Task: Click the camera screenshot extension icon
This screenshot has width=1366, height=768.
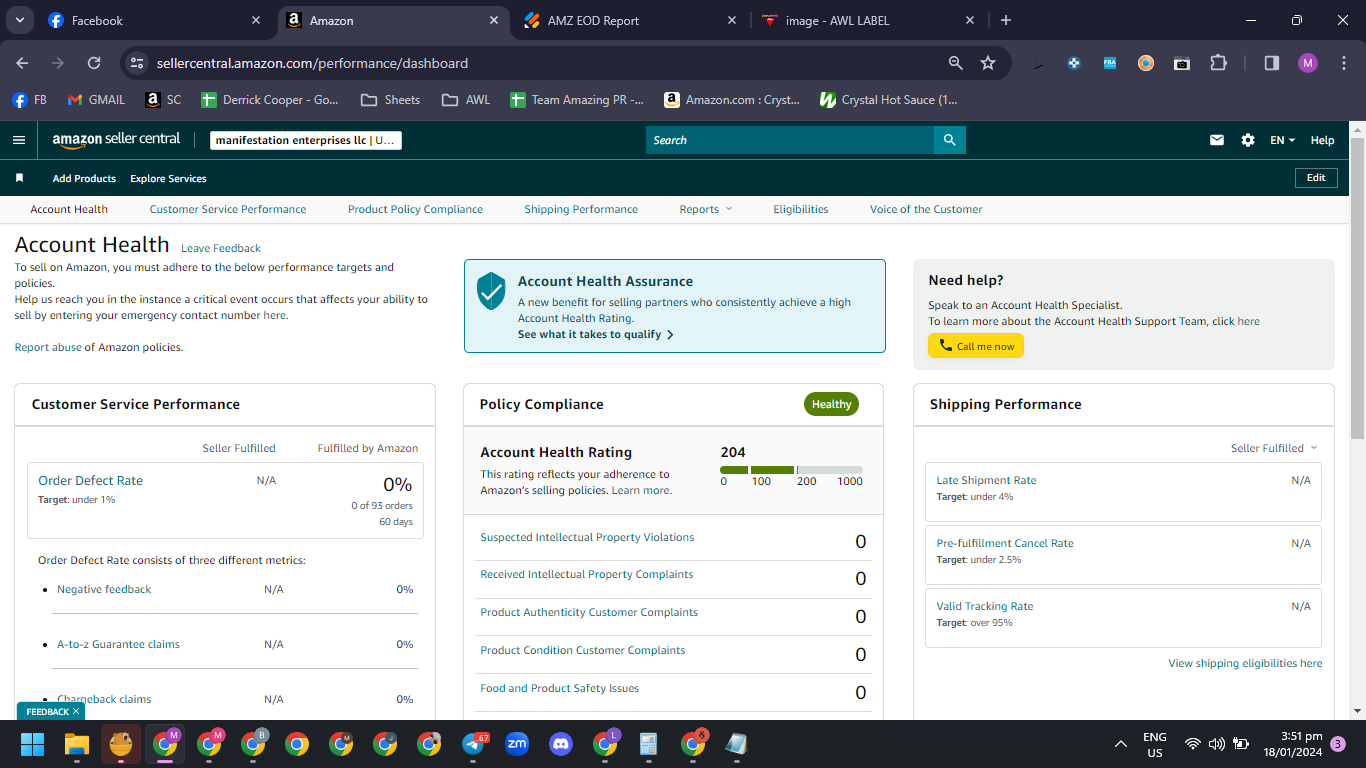Action: pyautogui.click(x=1182, y=63)
